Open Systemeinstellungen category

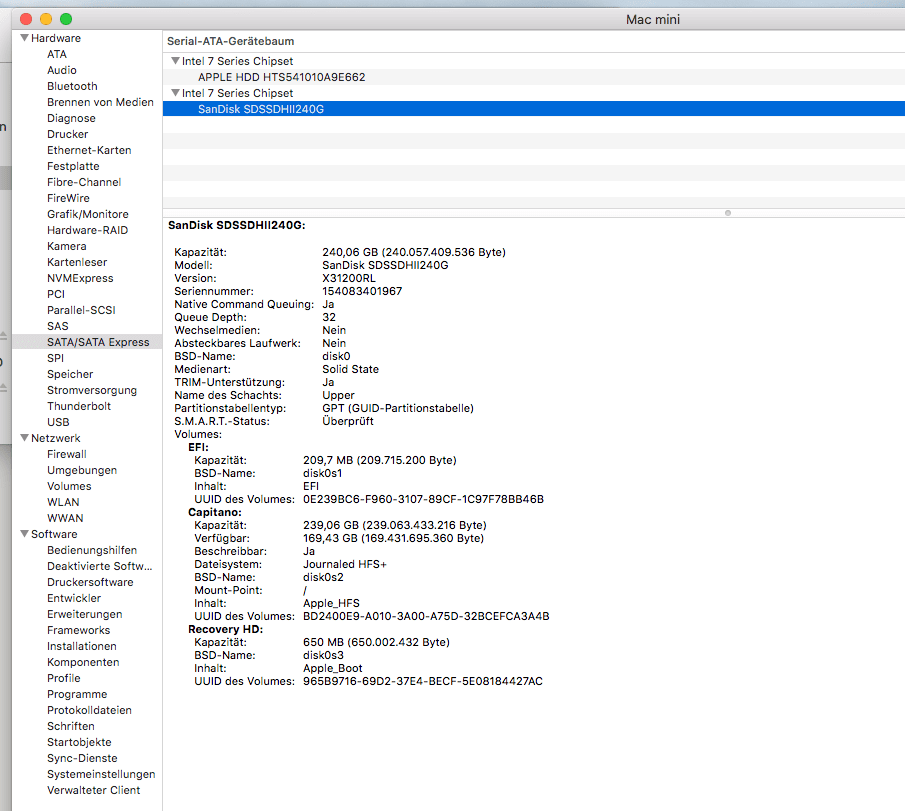[x=101, y=774]
